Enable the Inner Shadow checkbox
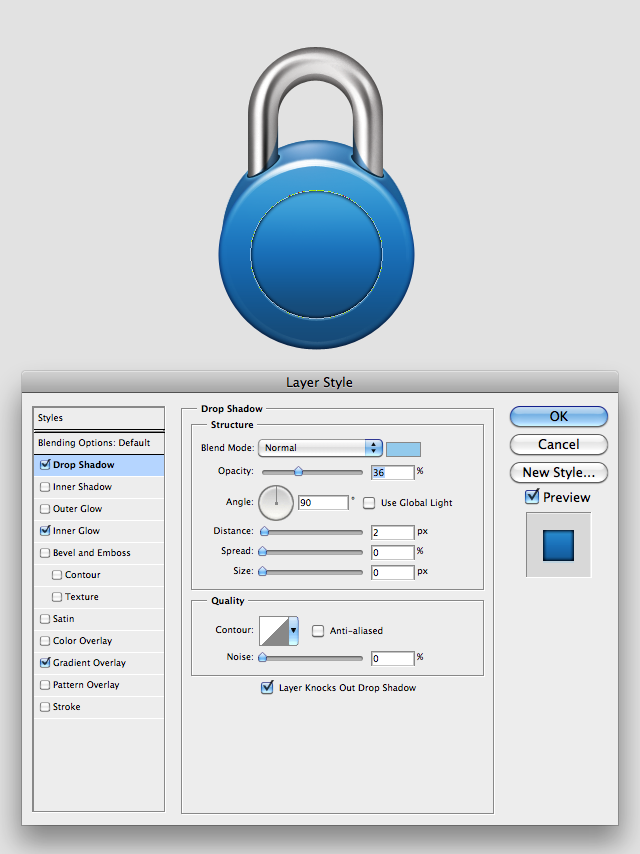640x854 pixels. [x=45, y=487]
